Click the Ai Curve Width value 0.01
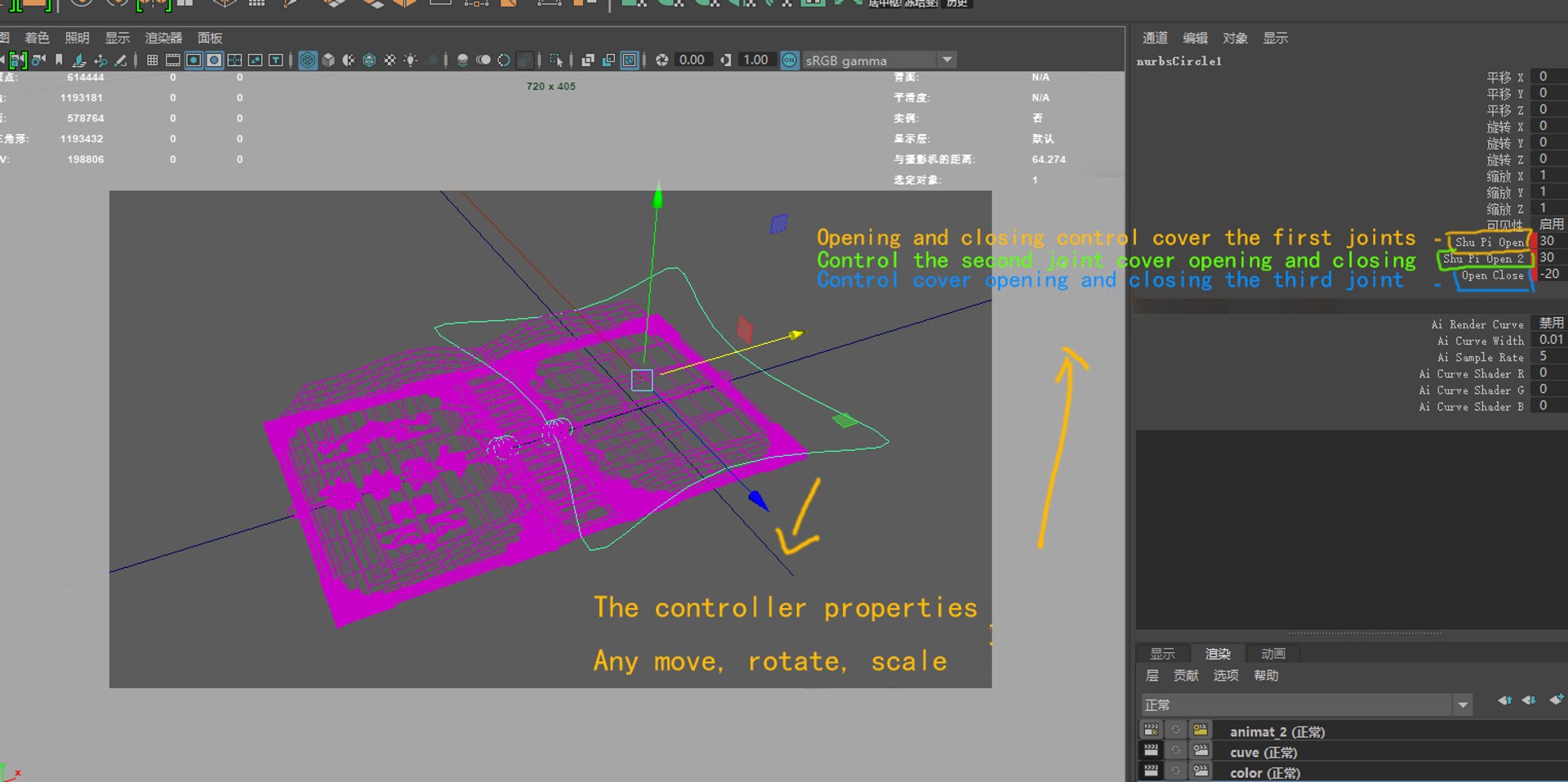Viewport: 1568px width, 782px height. 1550,340
